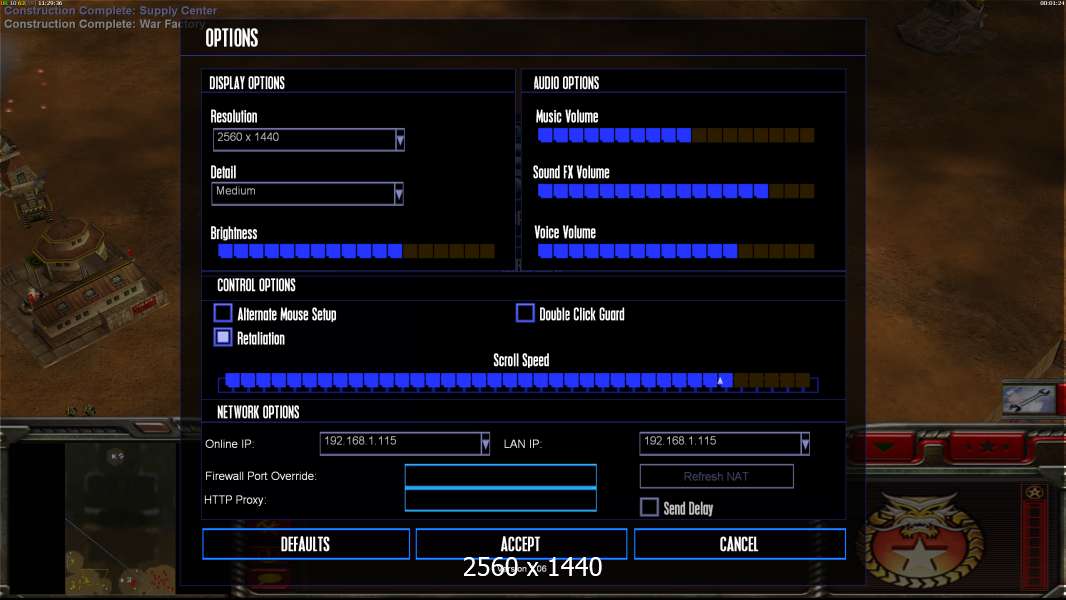Click the general's star icon above power bar
1066x600 pixels.
(x=1034, y=493)
